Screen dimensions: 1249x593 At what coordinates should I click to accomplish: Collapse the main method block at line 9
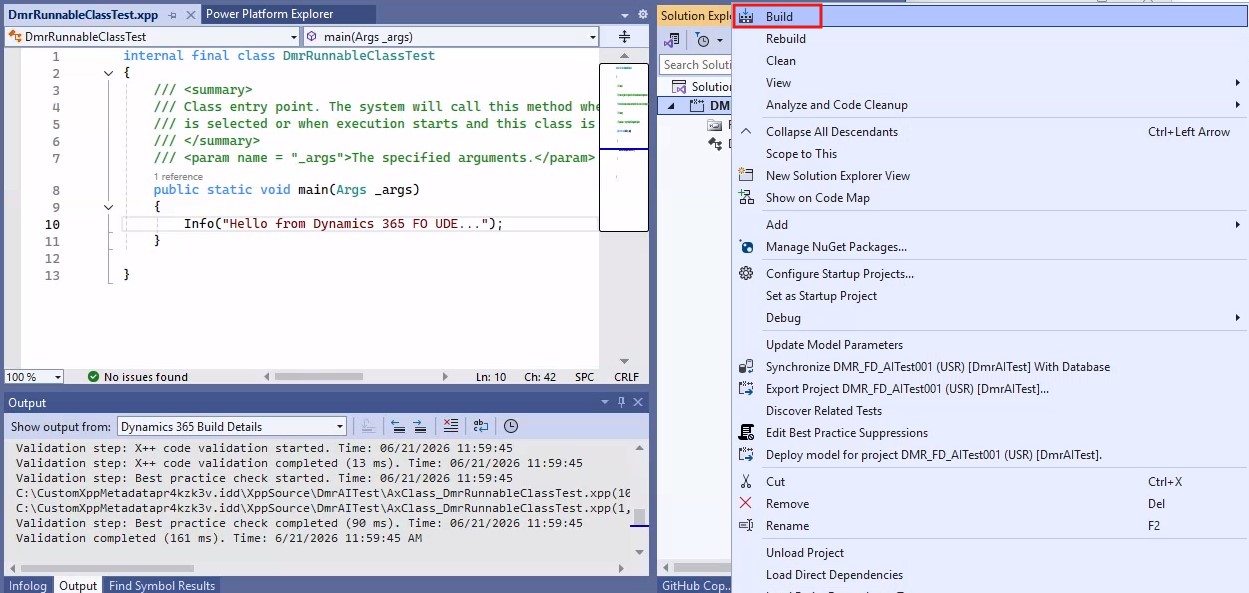tap(109, 207)
